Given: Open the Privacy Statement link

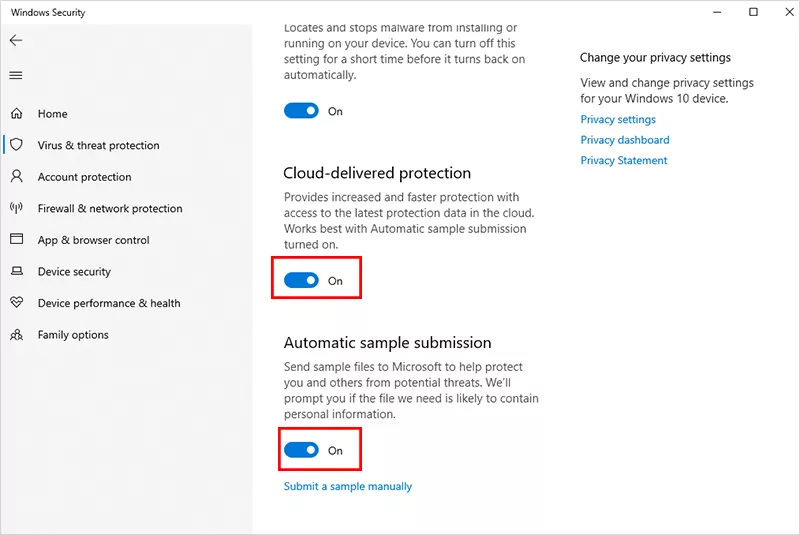Looking at the screenshot, I should point(624,161).
